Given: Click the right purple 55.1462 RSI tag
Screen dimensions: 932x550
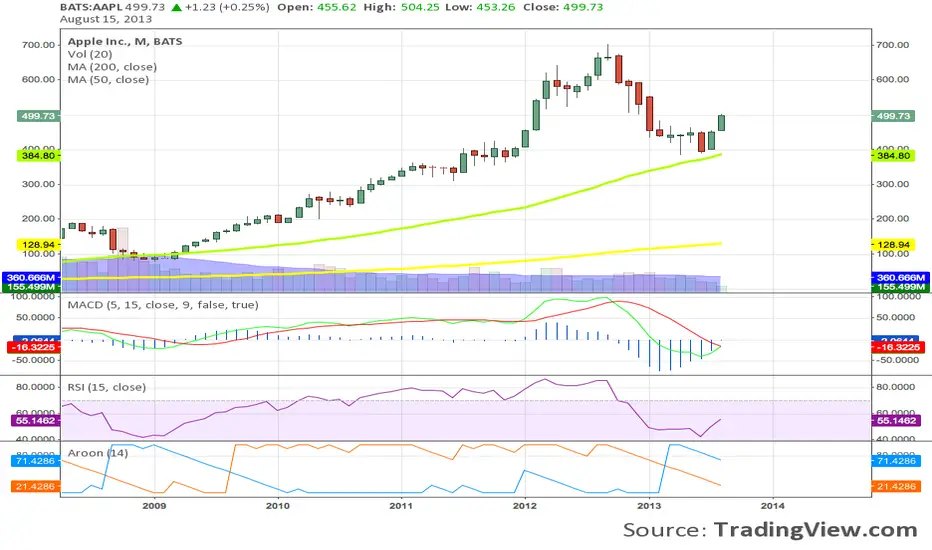Looking at the screenshot, I should tap(896, 421).
